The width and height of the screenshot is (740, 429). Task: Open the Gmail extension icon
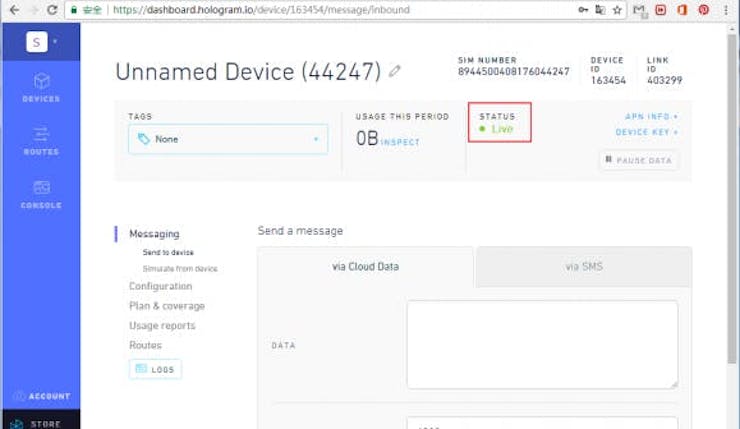tap(639, 10)
